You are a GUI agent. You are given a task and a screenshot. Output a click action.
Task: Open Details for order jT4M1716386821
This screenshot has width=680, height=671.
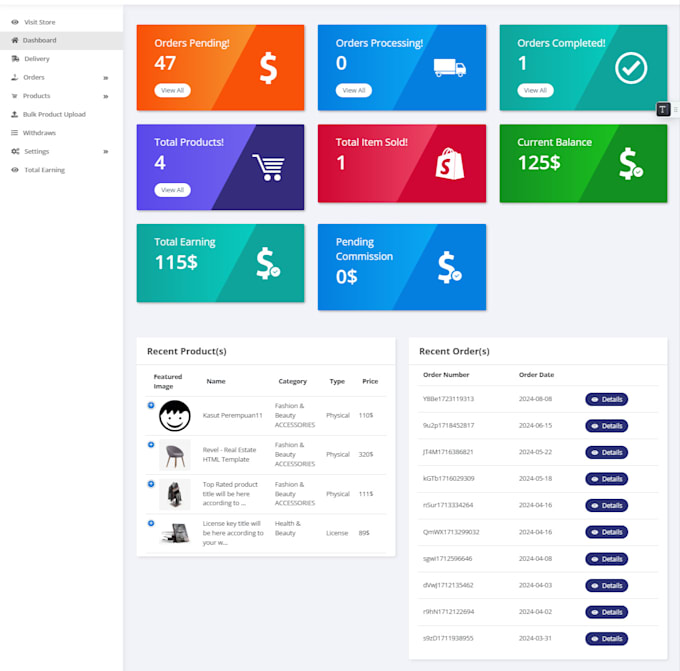click(607, 452)
